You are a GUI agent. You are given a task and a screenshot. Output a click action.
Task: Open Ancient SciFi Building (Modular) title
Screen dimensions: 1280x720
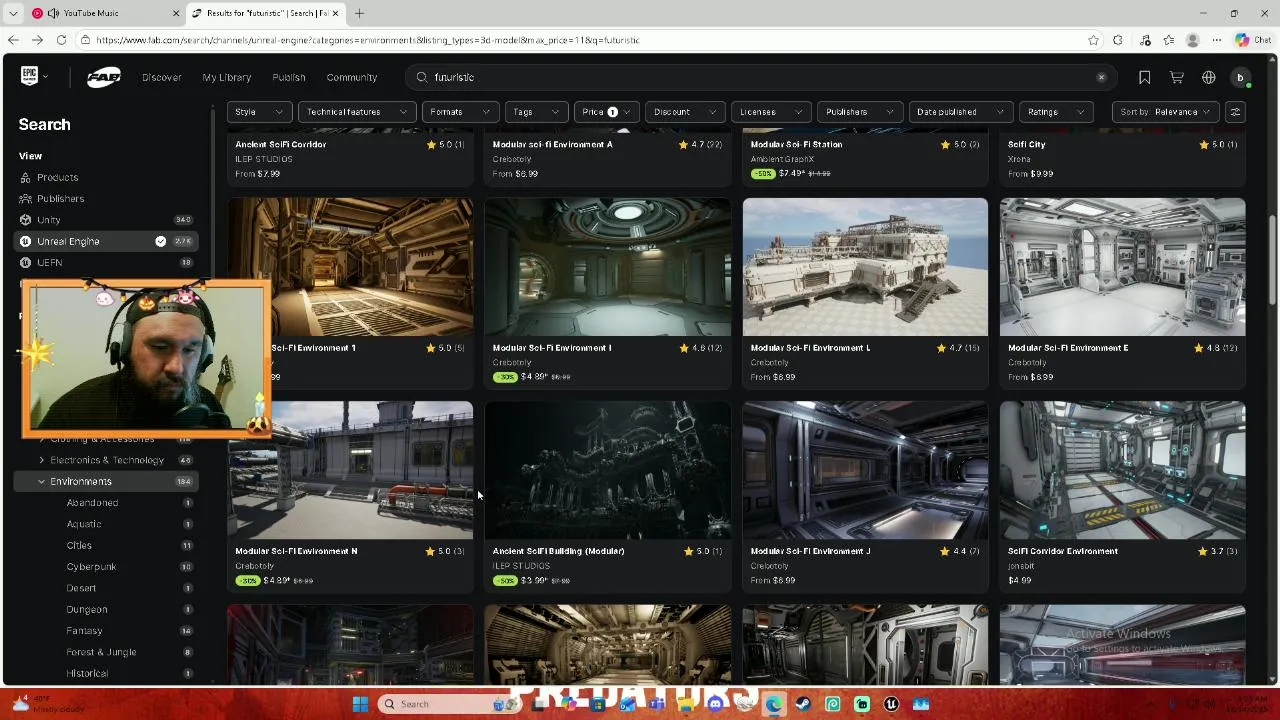pos(558,551)
